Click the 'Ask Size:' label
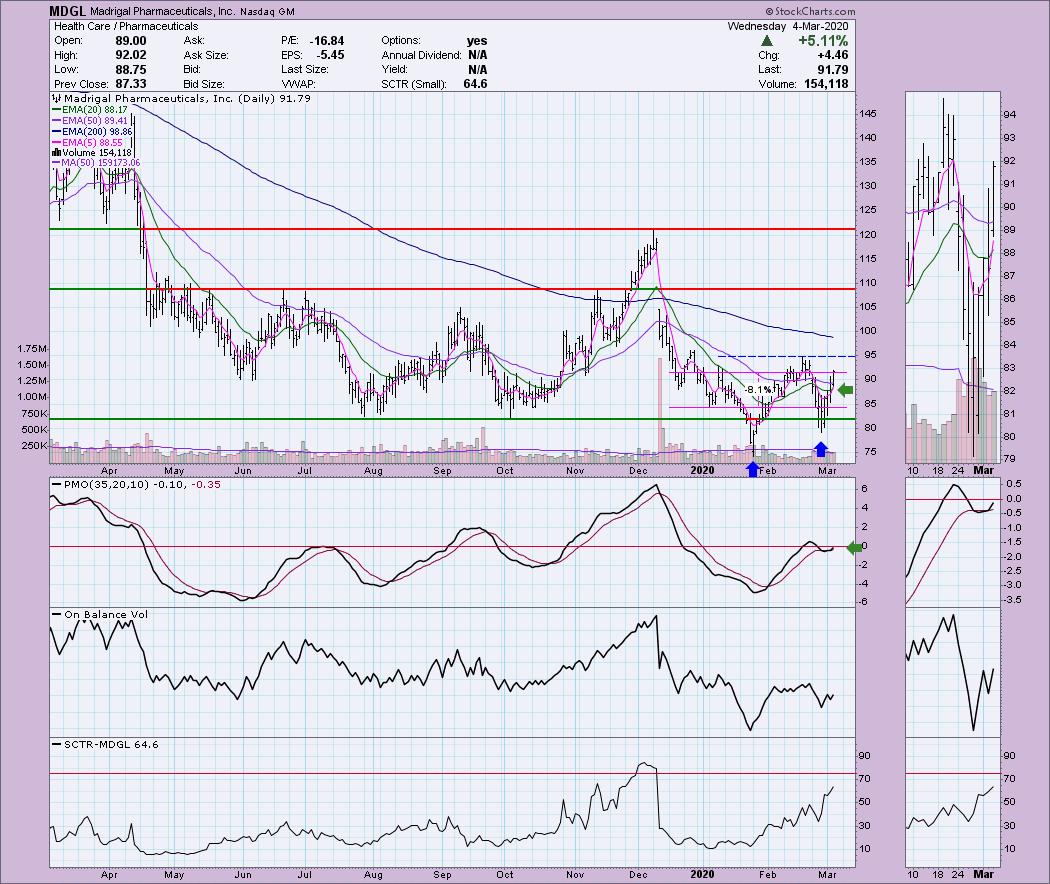Screen dimensions: 1050x884 (206, 55)
